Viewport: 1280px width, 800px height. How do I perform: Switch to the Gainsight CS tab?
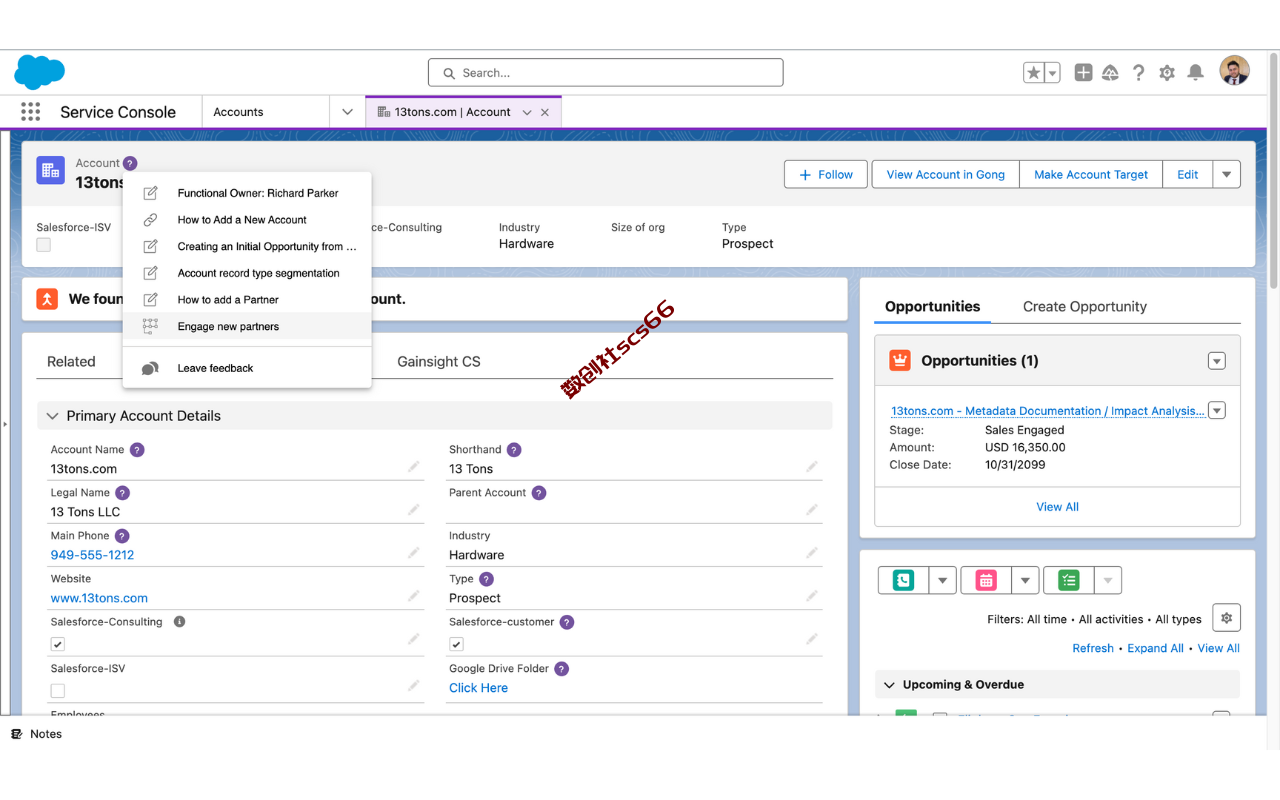439,362
